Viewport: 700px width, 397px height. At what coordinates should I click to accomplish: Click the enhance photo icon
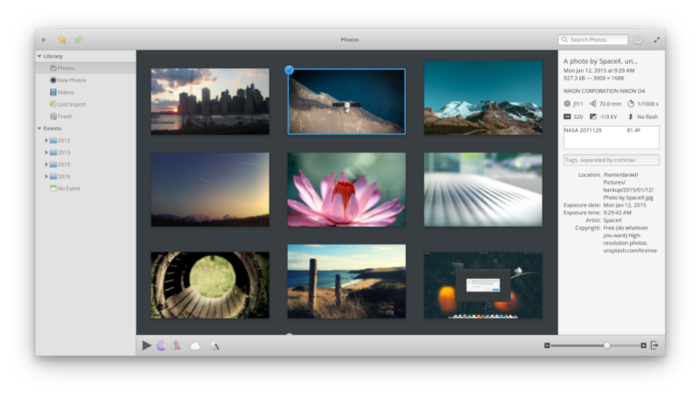pos(215,346)
